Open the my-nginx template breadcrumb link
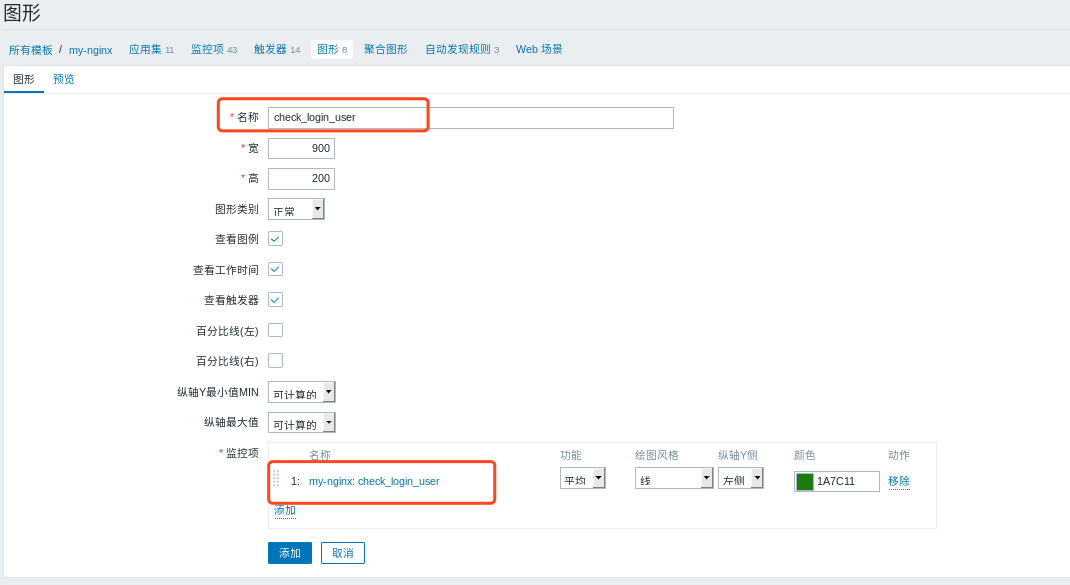The width and height of the screenshot is (1070, 585). click(x=91, y=48)
